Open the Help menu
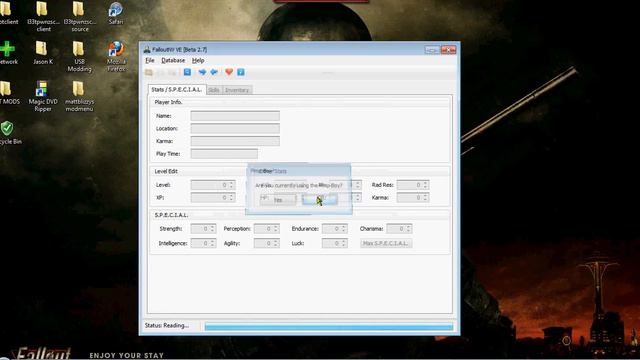Screen dimensions: 640x360 coord(198,60)
